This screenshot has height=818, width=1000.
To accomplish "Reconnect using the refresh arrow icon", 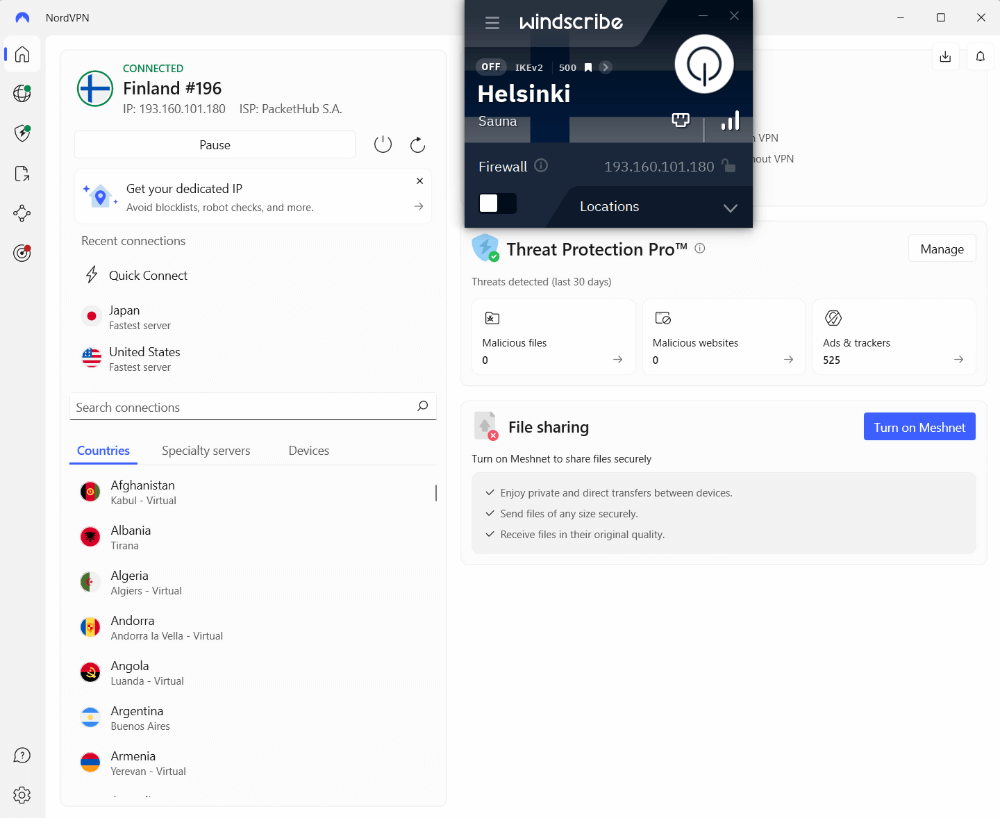I will coord(417,145).
